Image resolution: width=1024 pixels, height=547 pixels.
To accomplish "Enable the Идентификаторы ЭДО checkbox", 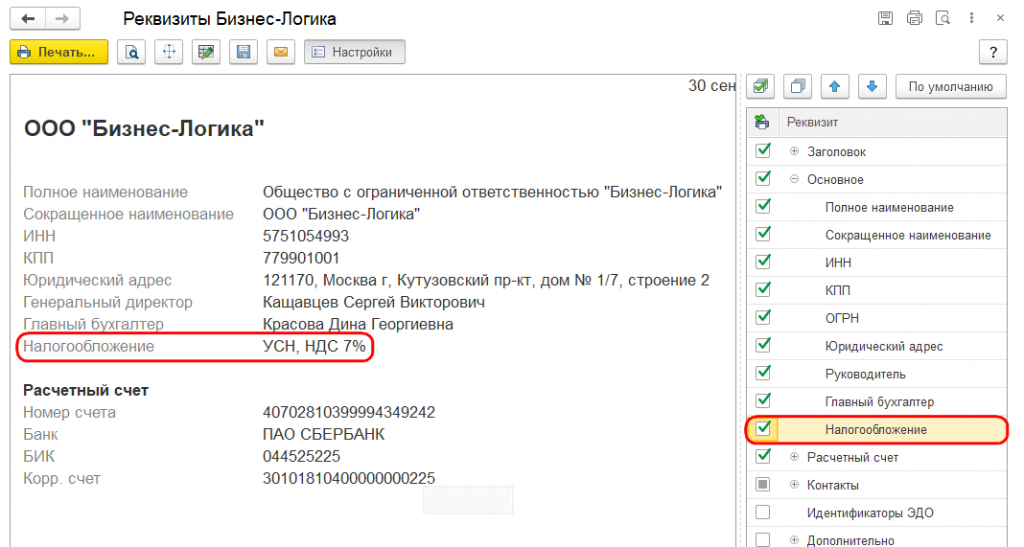I will click(763, 512).
